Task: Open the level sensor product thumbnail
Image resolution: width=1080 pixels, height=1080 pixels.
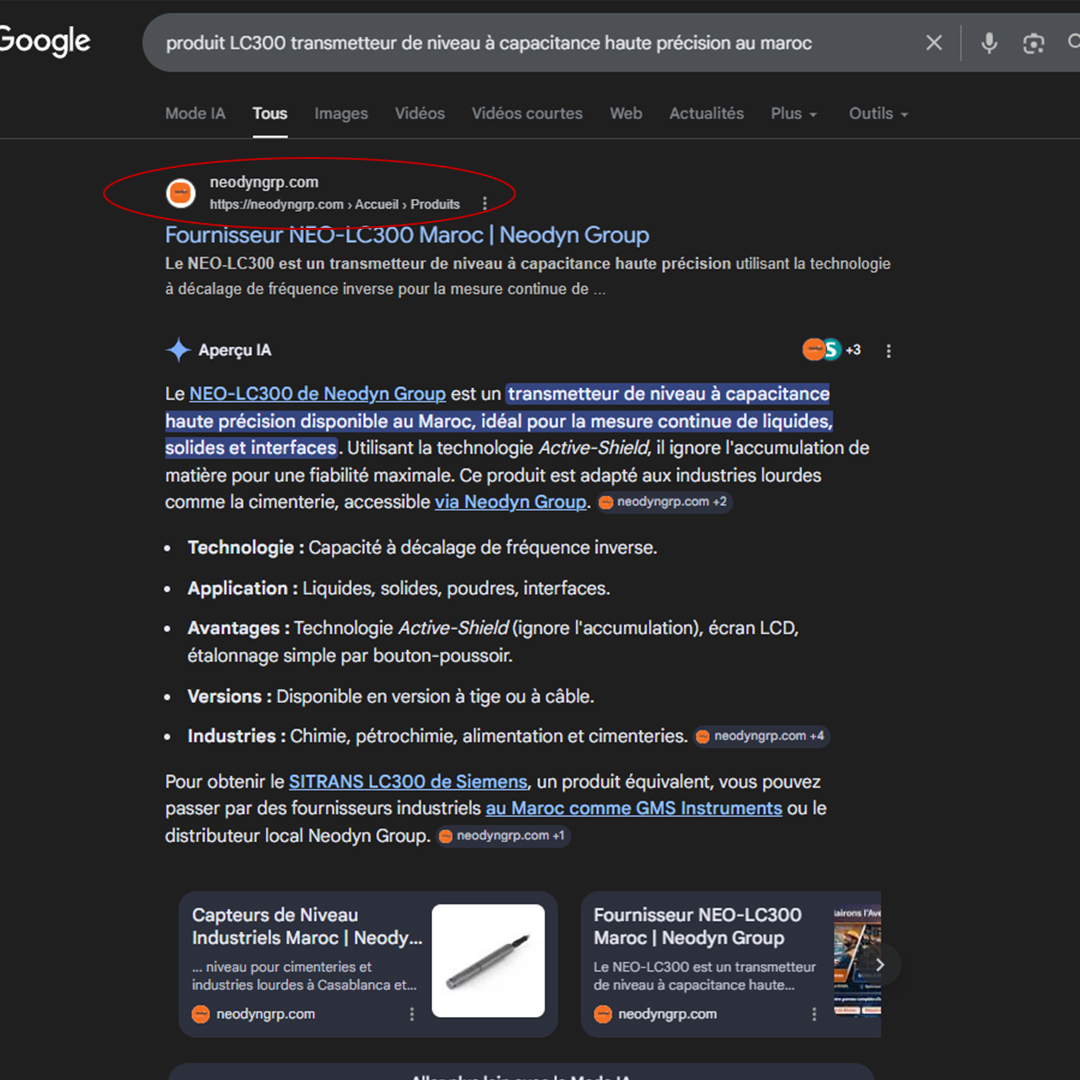Action: pos(488,961)
